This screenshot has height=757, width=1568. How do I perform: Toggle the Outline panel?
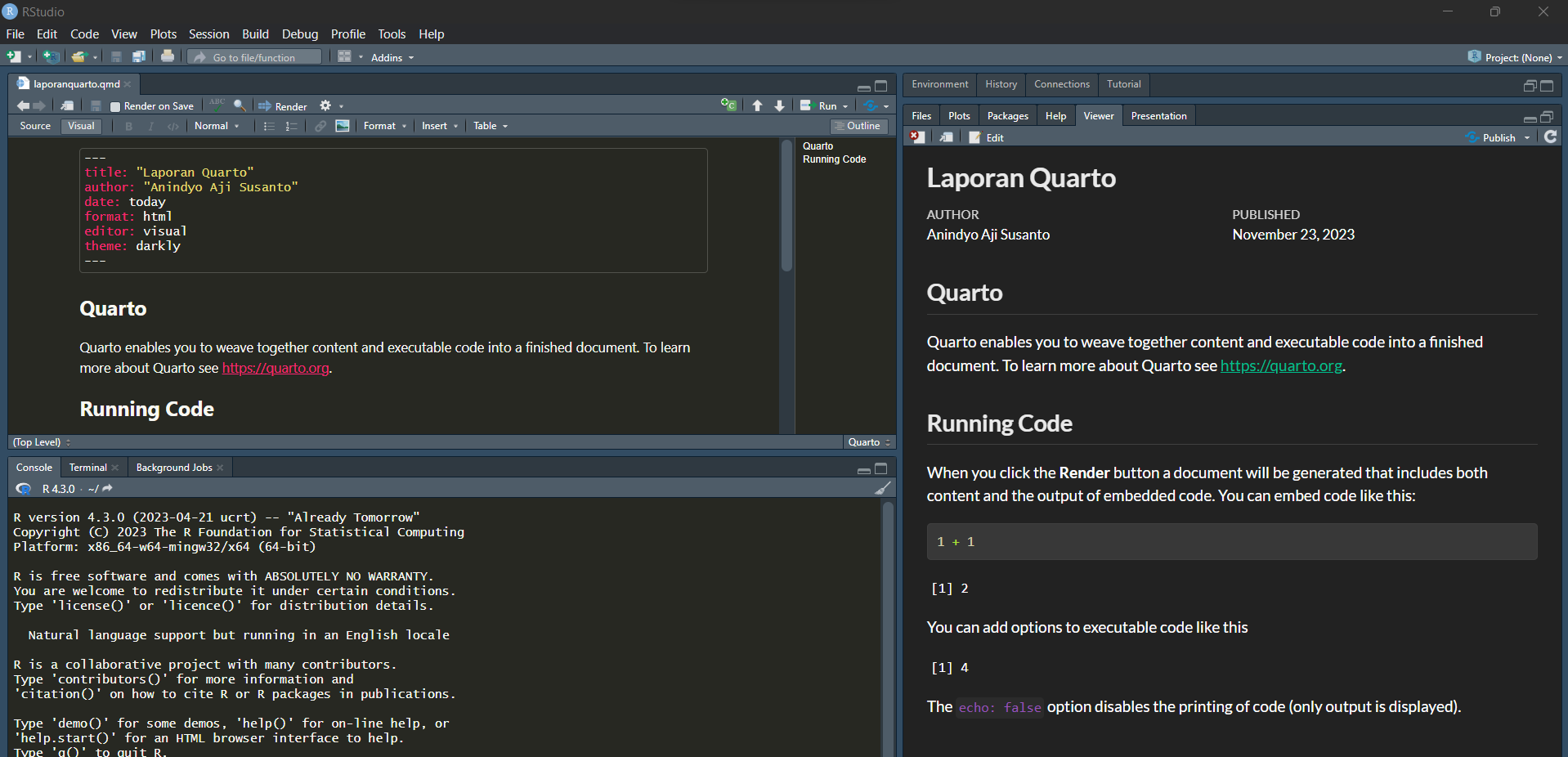860,126
